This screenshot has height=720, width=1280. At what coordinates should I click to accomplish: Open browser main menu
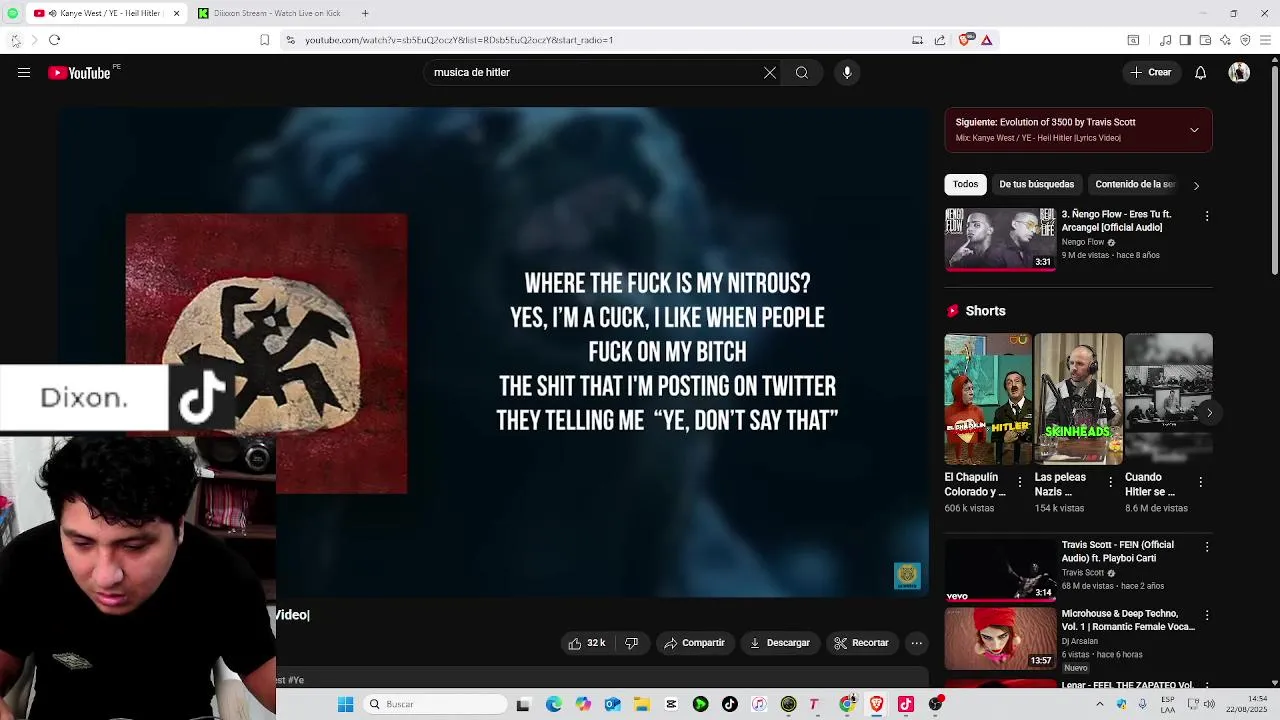point(1266,40)
